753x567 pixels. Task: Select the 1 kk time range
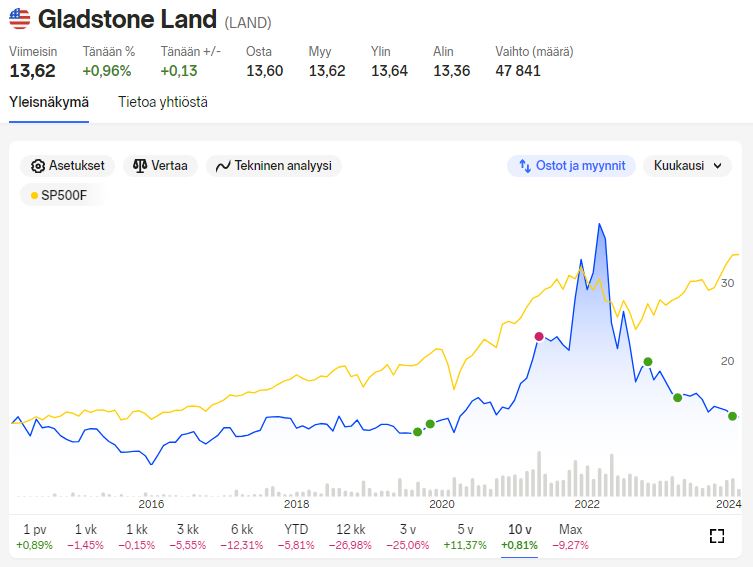136,536
